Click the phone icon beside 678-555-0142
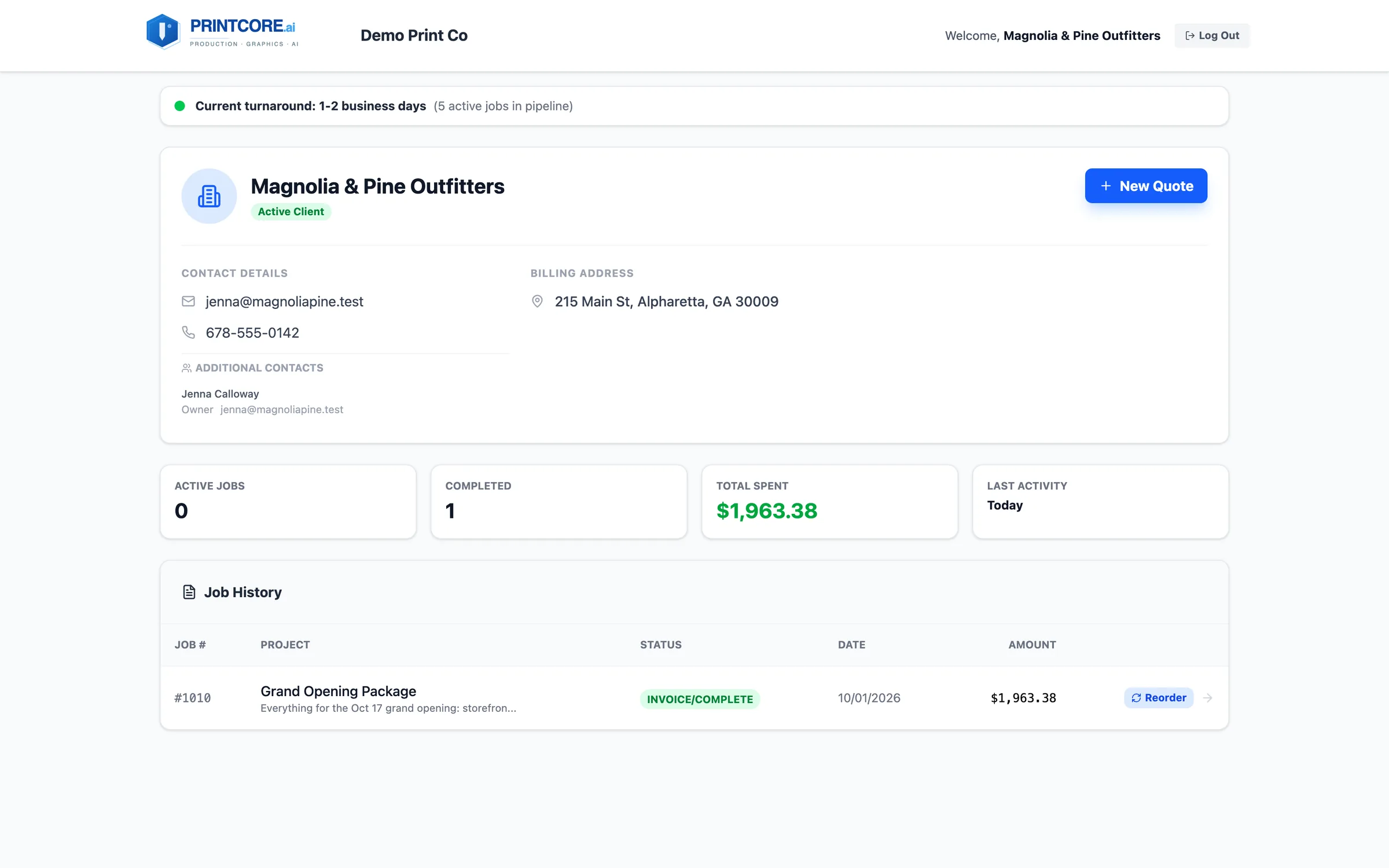Screen dimensions: 1389x868 pyautogui.click(x=188, y=332)
